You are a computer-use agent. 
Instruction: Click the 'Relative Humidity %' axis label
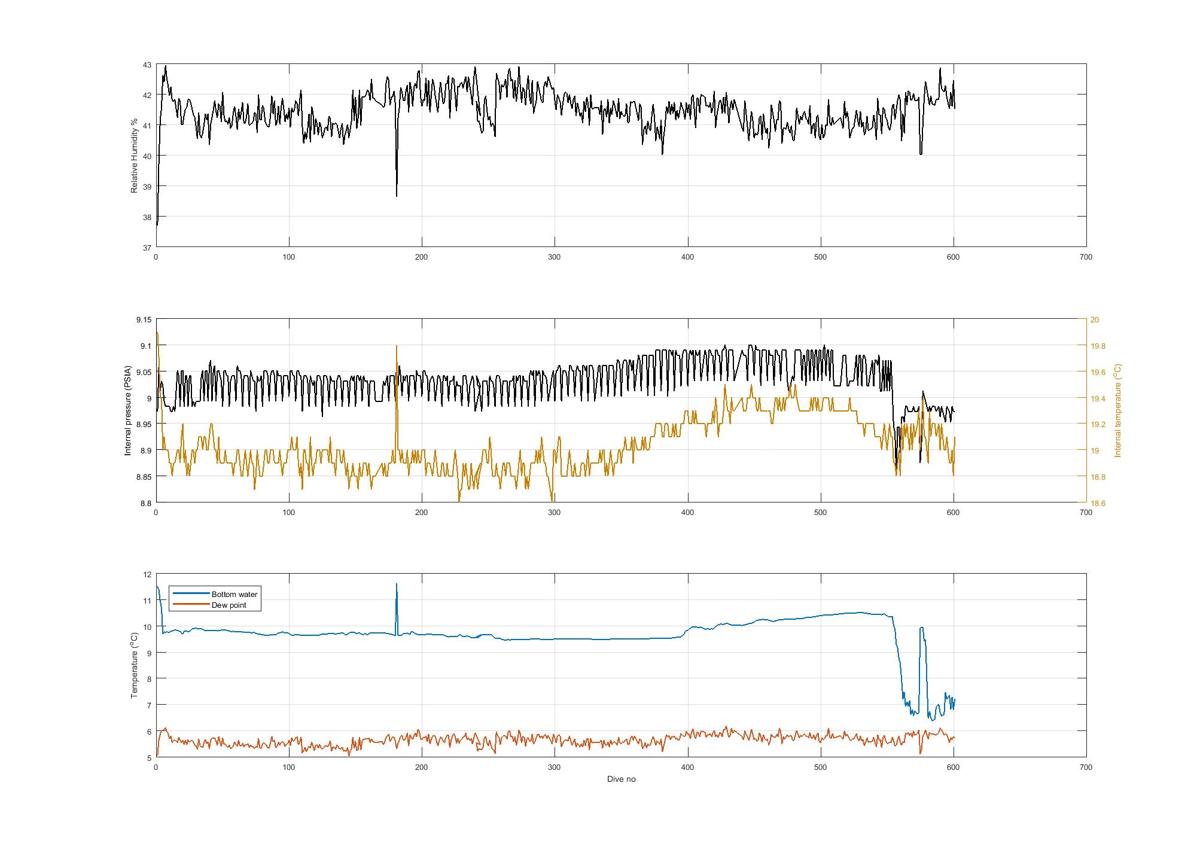click(134, 155)
